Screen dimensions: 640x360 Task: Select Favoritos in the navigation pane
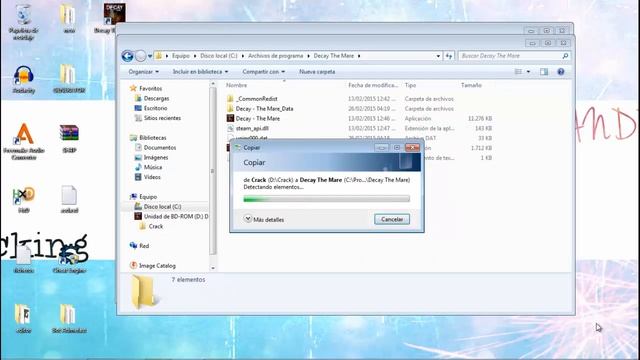point(146,88)
